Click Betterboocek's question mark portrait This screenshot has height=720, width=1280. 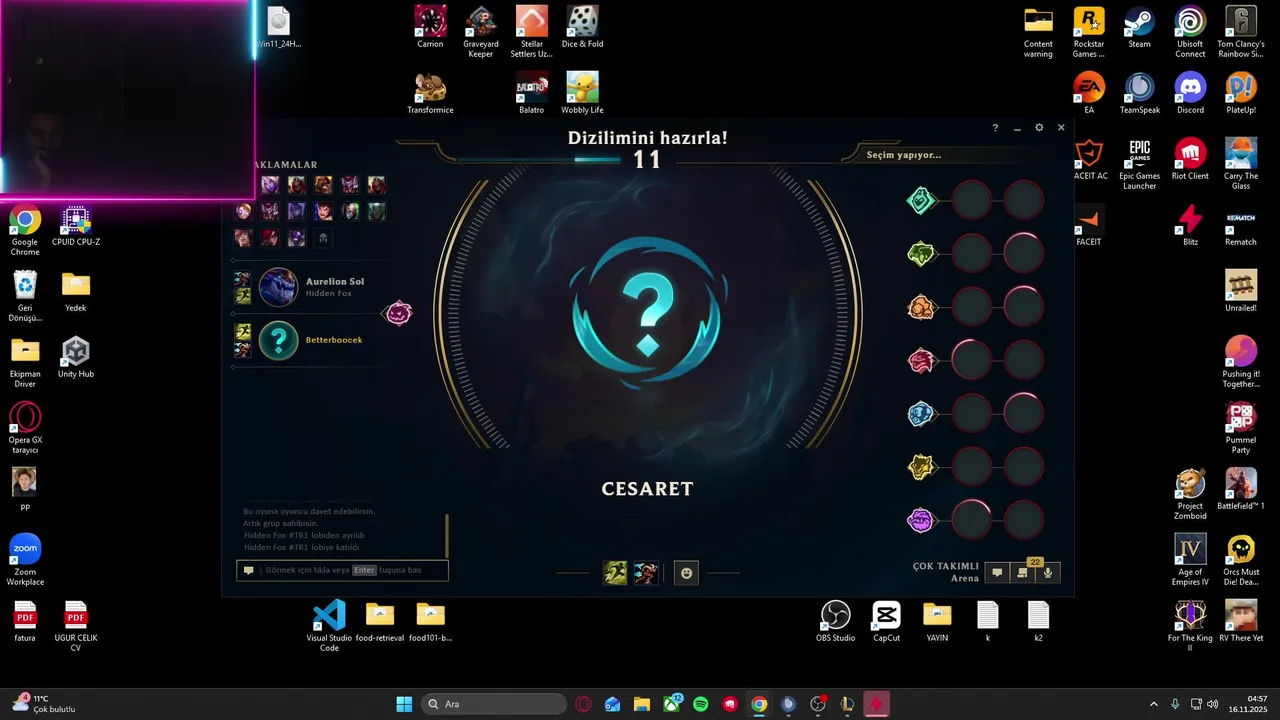coord(278,340)
